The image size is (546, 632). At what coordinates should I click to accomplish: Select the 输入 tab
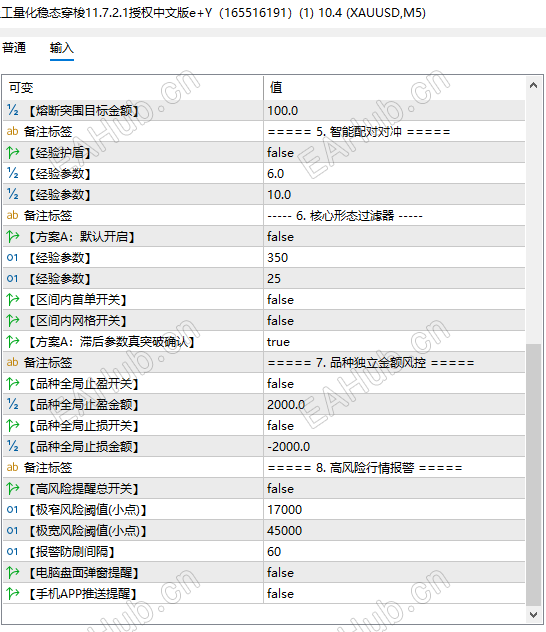pos(62,48)
